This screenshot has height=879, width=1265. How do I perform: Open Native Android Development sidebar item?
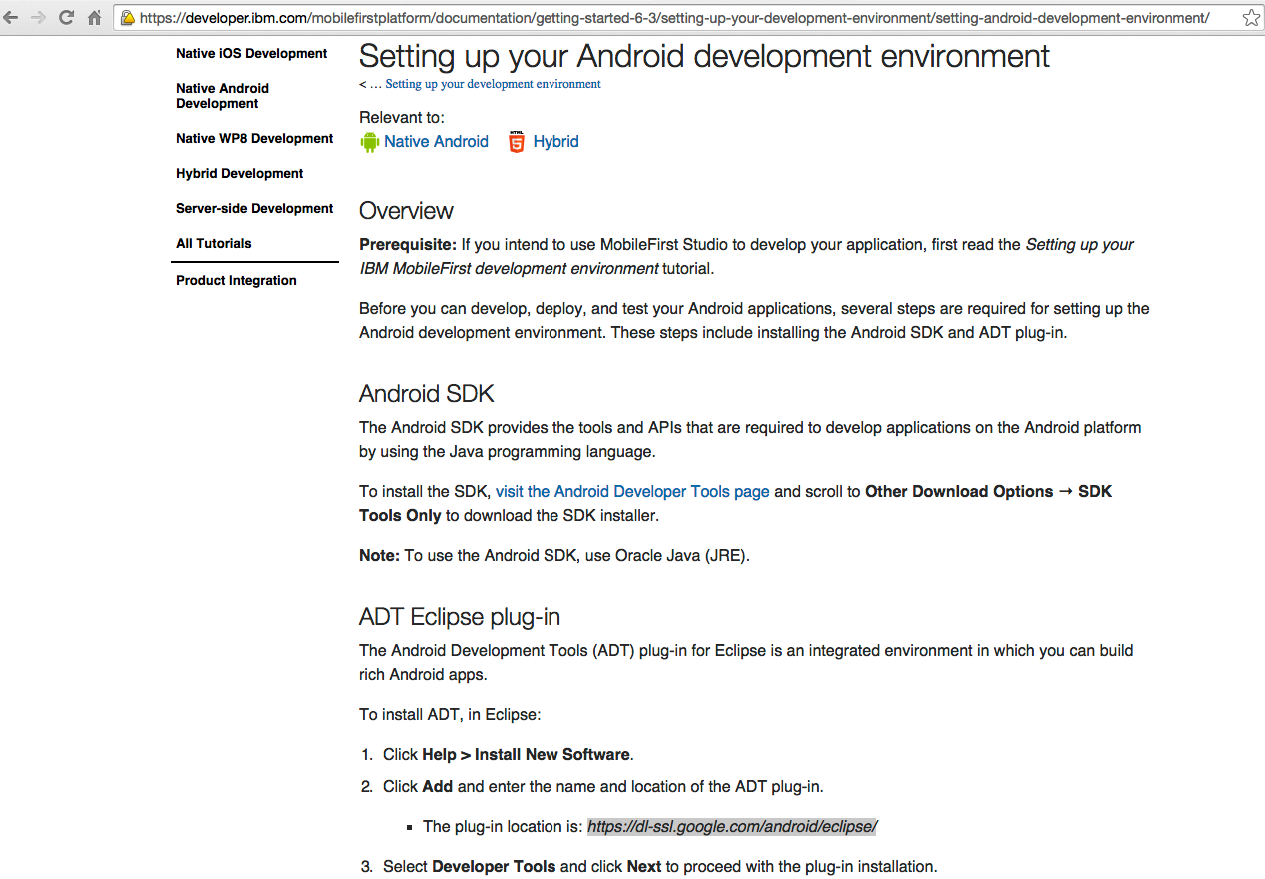point(223,96)
